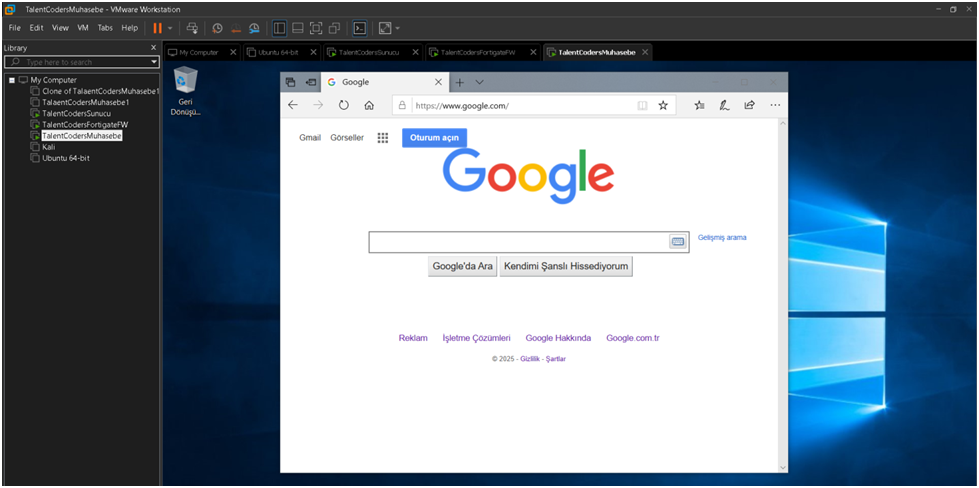
Task: Pause the virtual machine via orange toolbar icon
Action: coord(157,28)
